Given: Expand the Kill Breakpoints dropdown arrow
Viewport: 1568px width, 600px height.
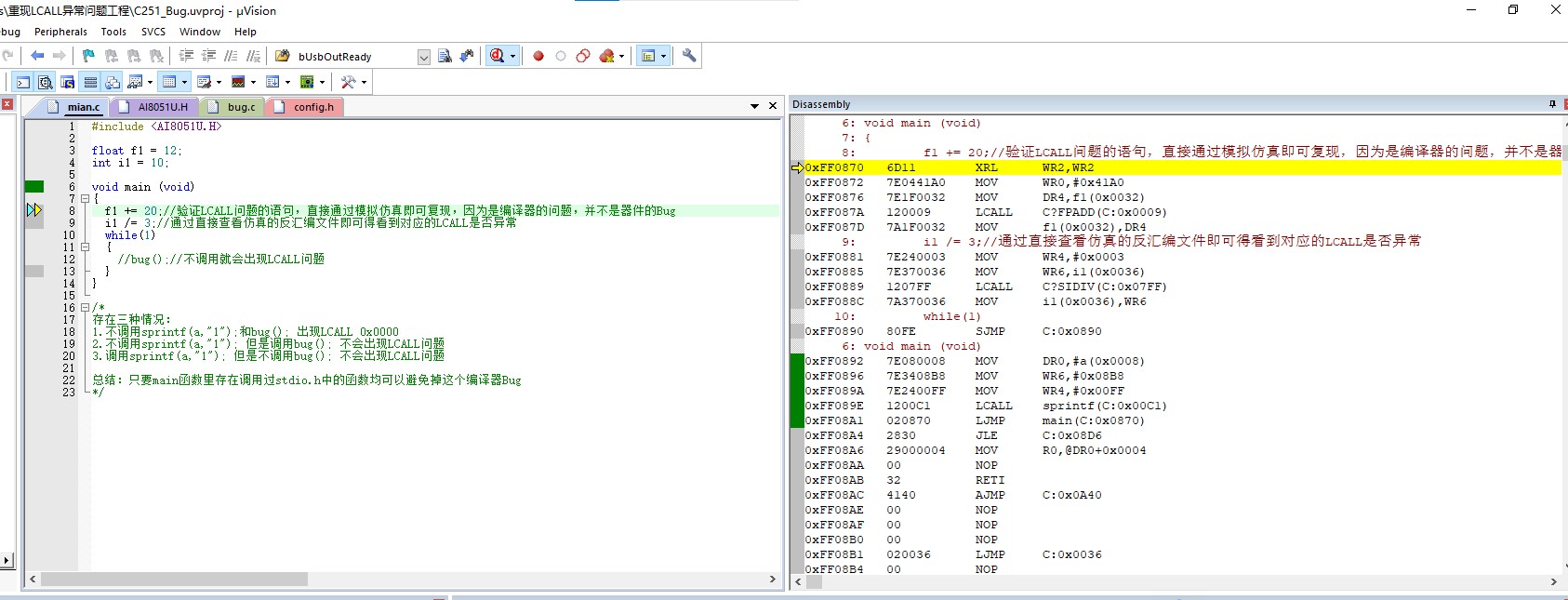Looking at the screenshot, I should (621, 56).
